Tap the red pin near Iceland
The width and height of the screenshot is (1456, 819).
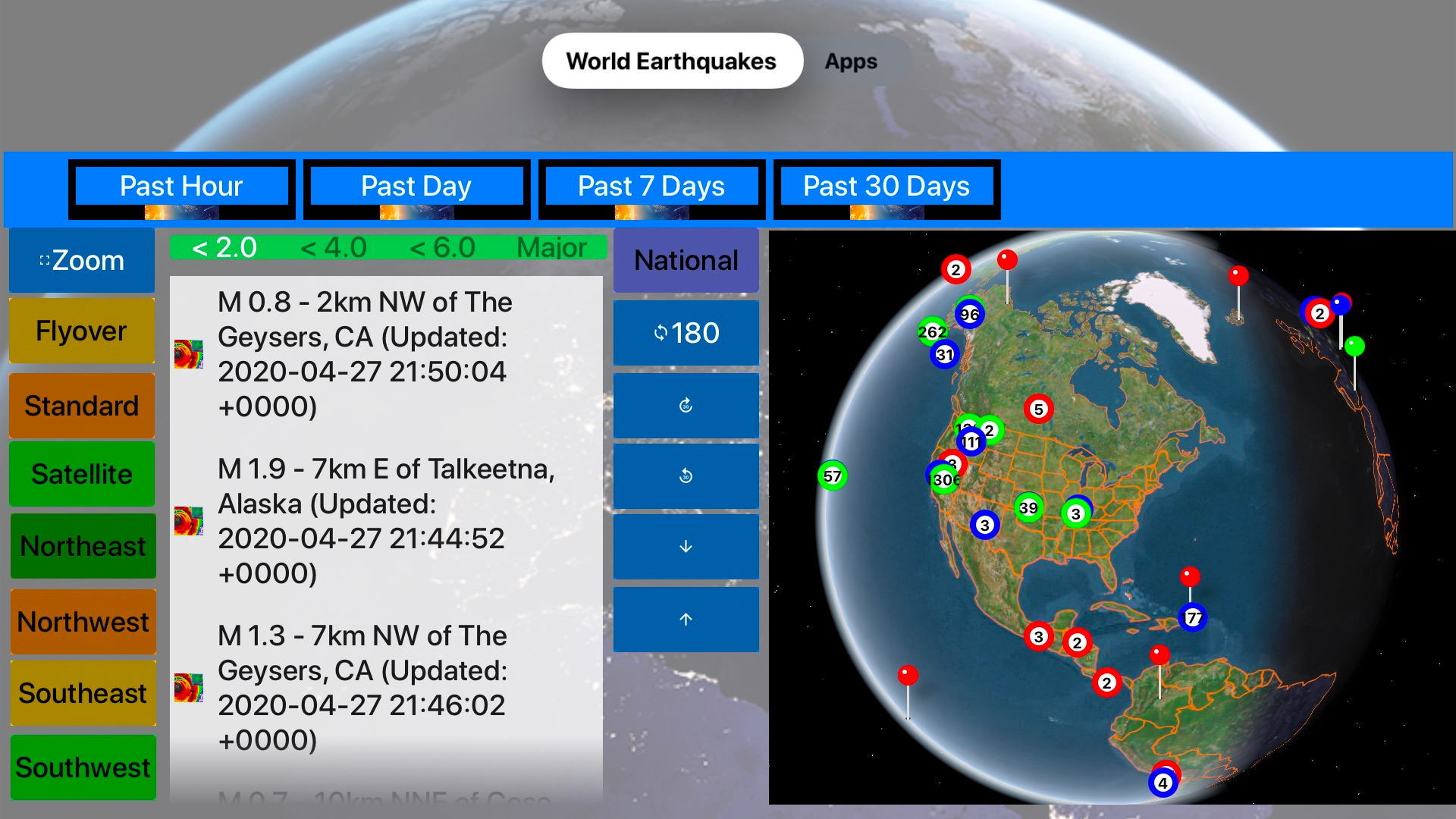click(x=1238, y=275)
